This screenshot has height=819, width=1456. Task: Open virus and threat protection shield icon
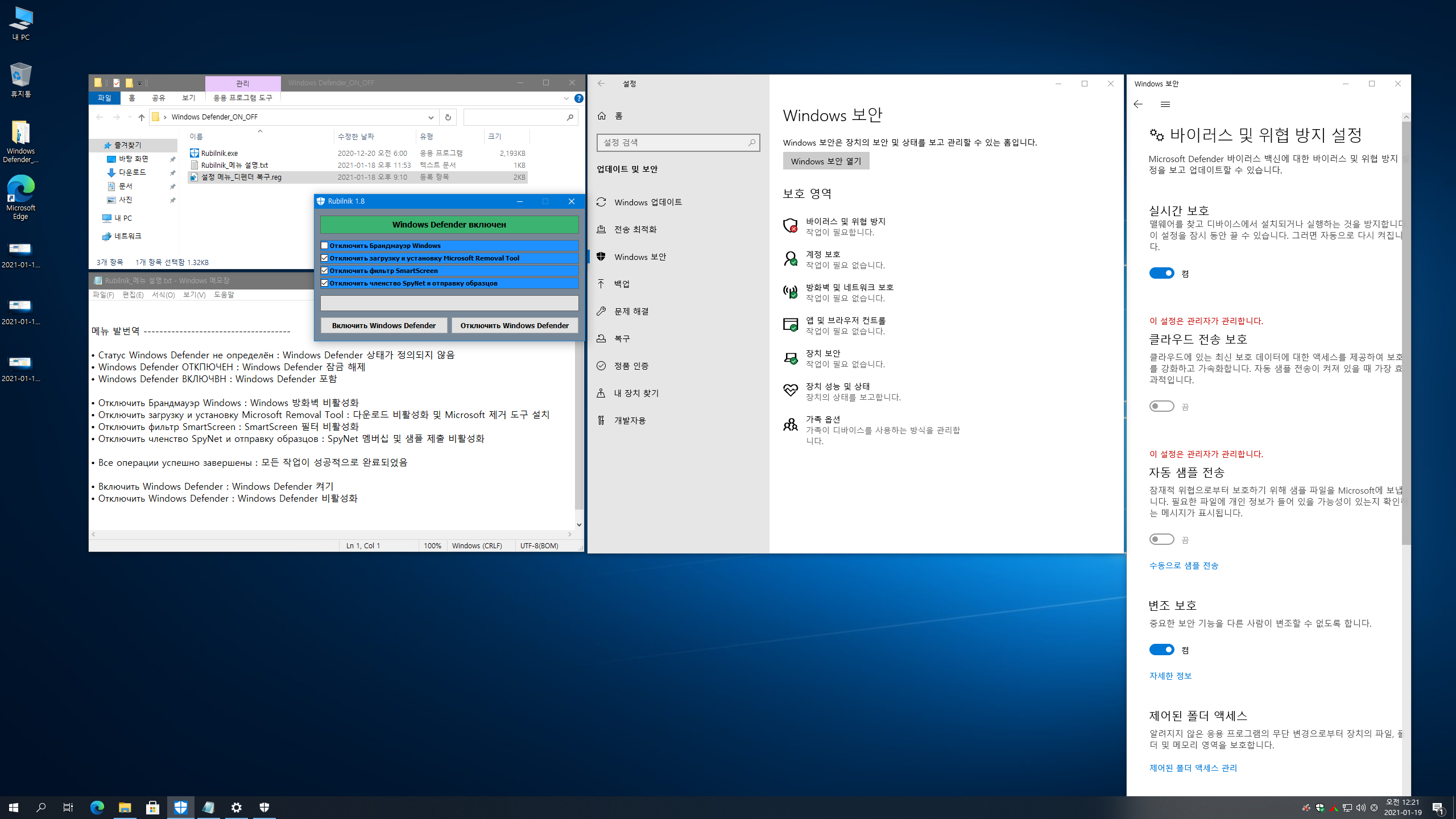790,226
